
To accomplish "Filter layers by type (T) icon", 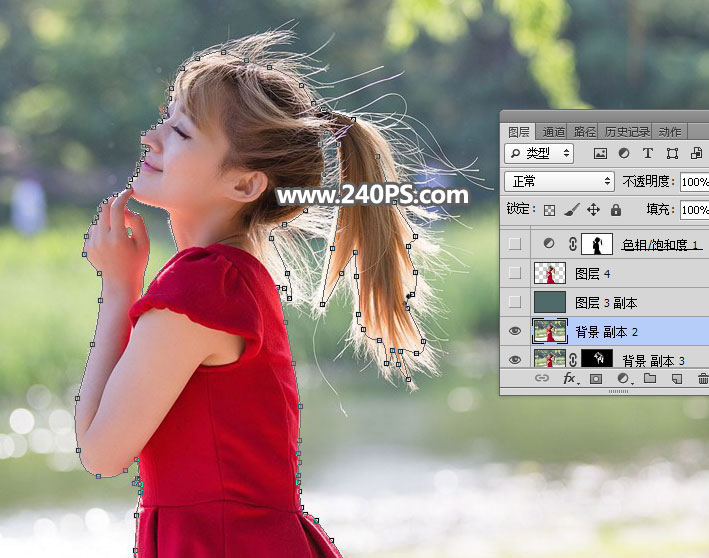I will point(648,153).
